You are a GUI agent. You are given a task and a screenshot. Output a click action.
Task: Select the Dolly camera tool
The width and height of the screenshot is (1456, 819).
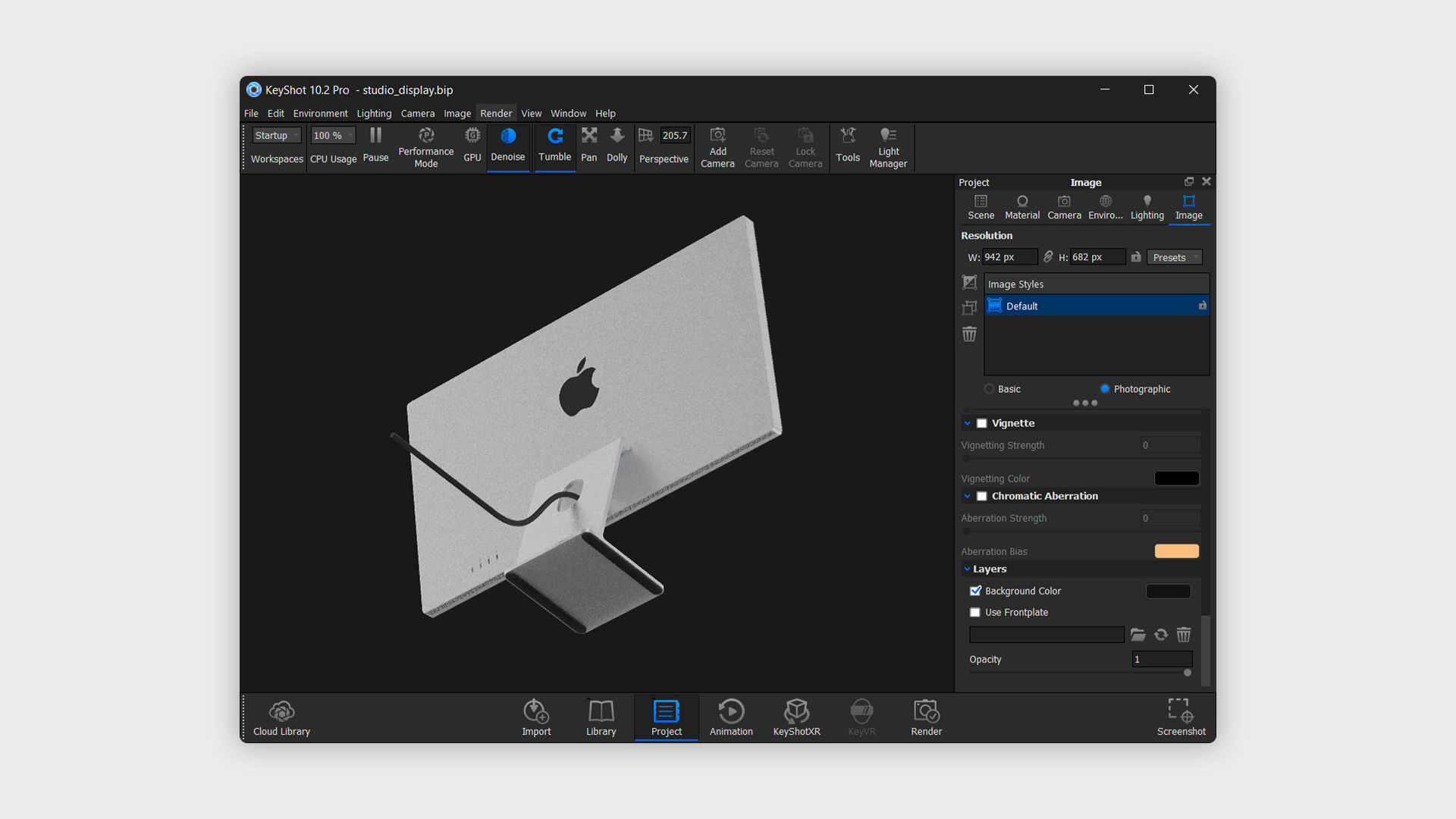(617, 146)
